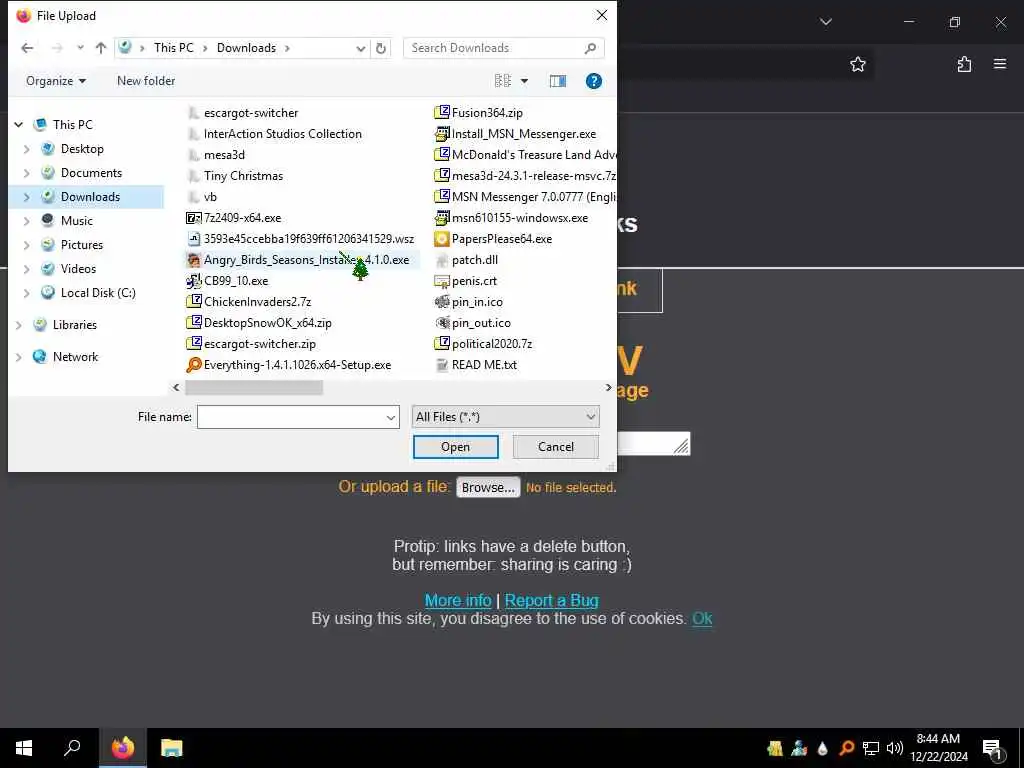
Task: Open the Organize menu
Action: (56, 81)
